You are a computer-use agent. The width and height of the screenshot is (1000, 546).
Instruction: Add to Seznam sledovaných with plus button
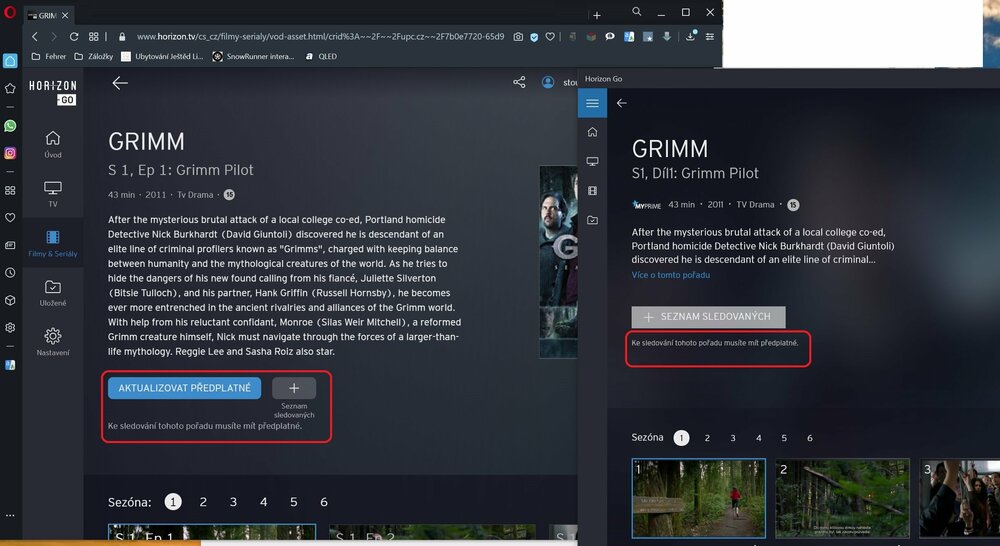(x=293, y=388)
